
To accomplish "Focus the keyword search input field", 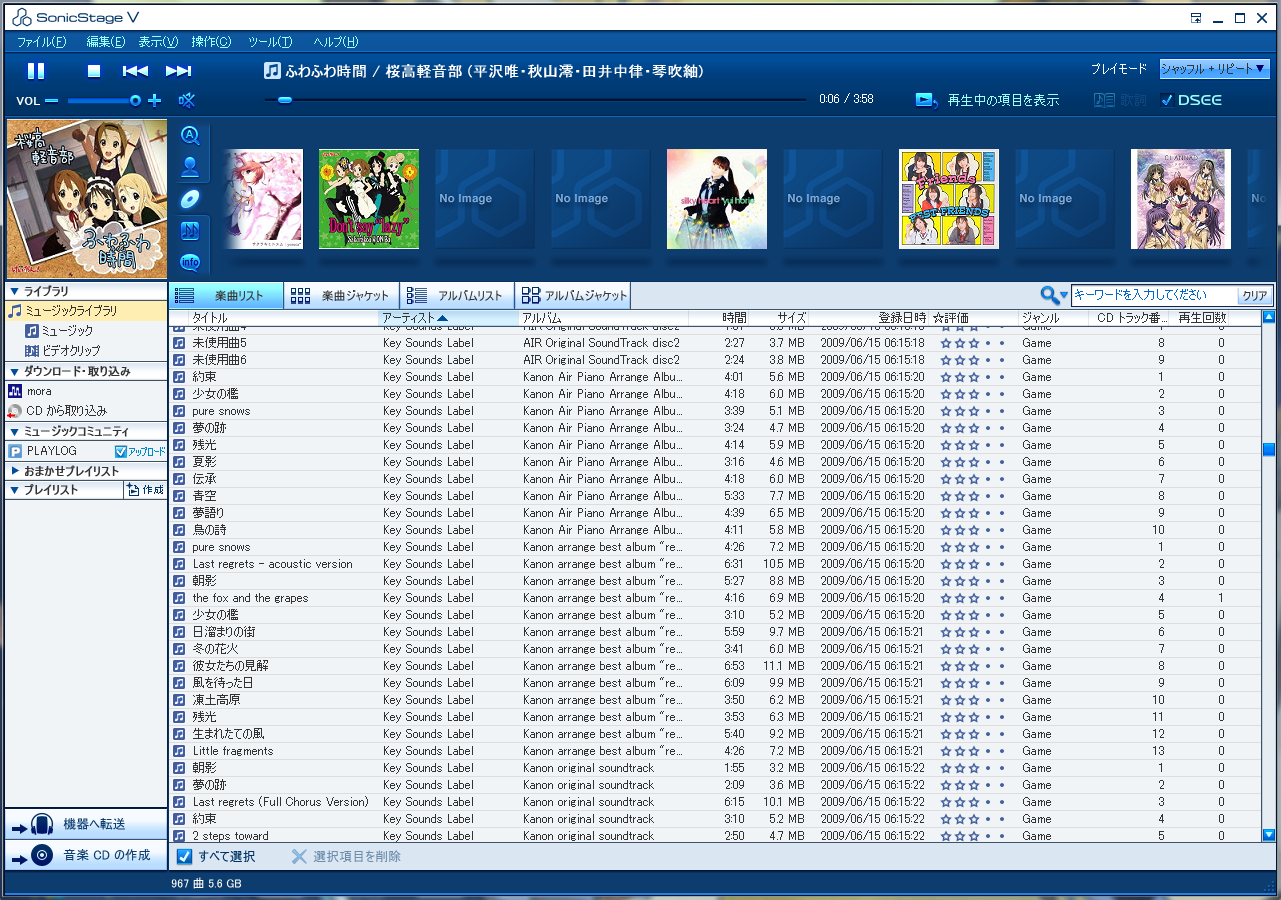I will [1154, 295].
